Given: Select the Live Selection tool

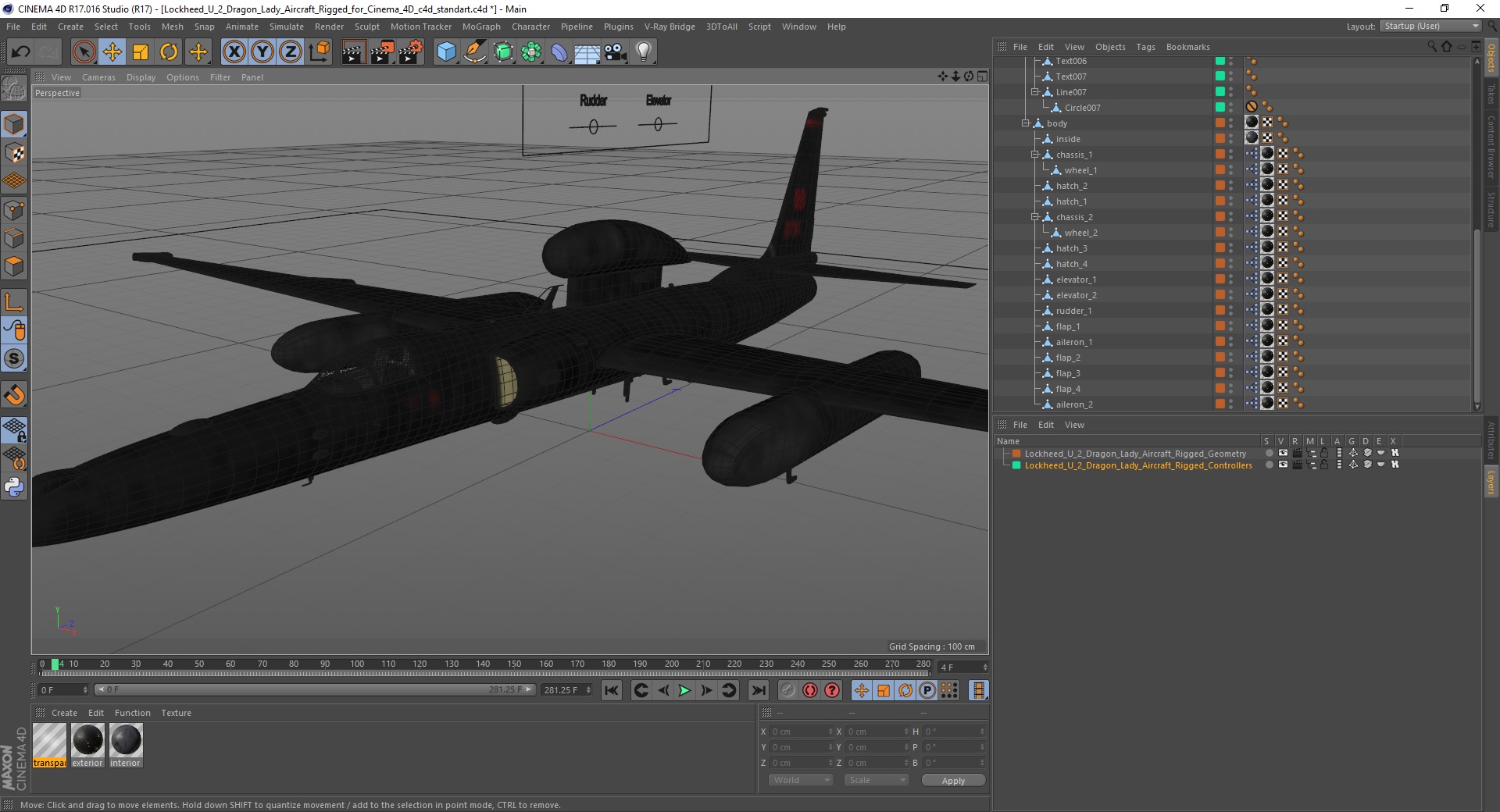Looking at the screenshot, I should [x=84, y=52].
